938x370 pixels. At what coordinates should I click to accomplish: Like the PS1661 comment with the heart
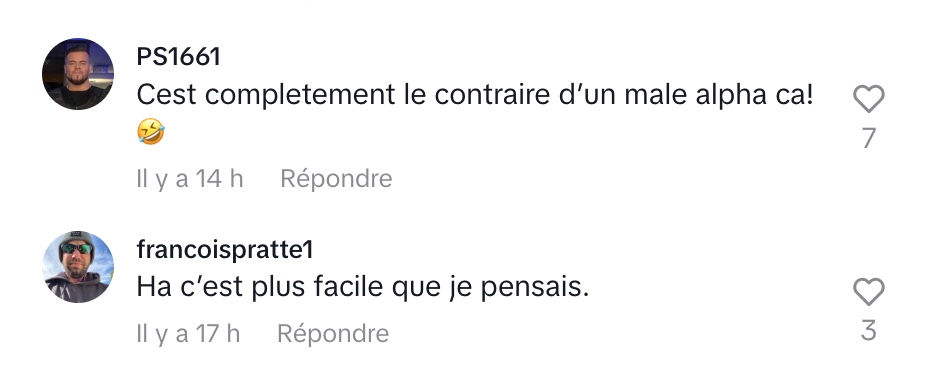[868, 99]
